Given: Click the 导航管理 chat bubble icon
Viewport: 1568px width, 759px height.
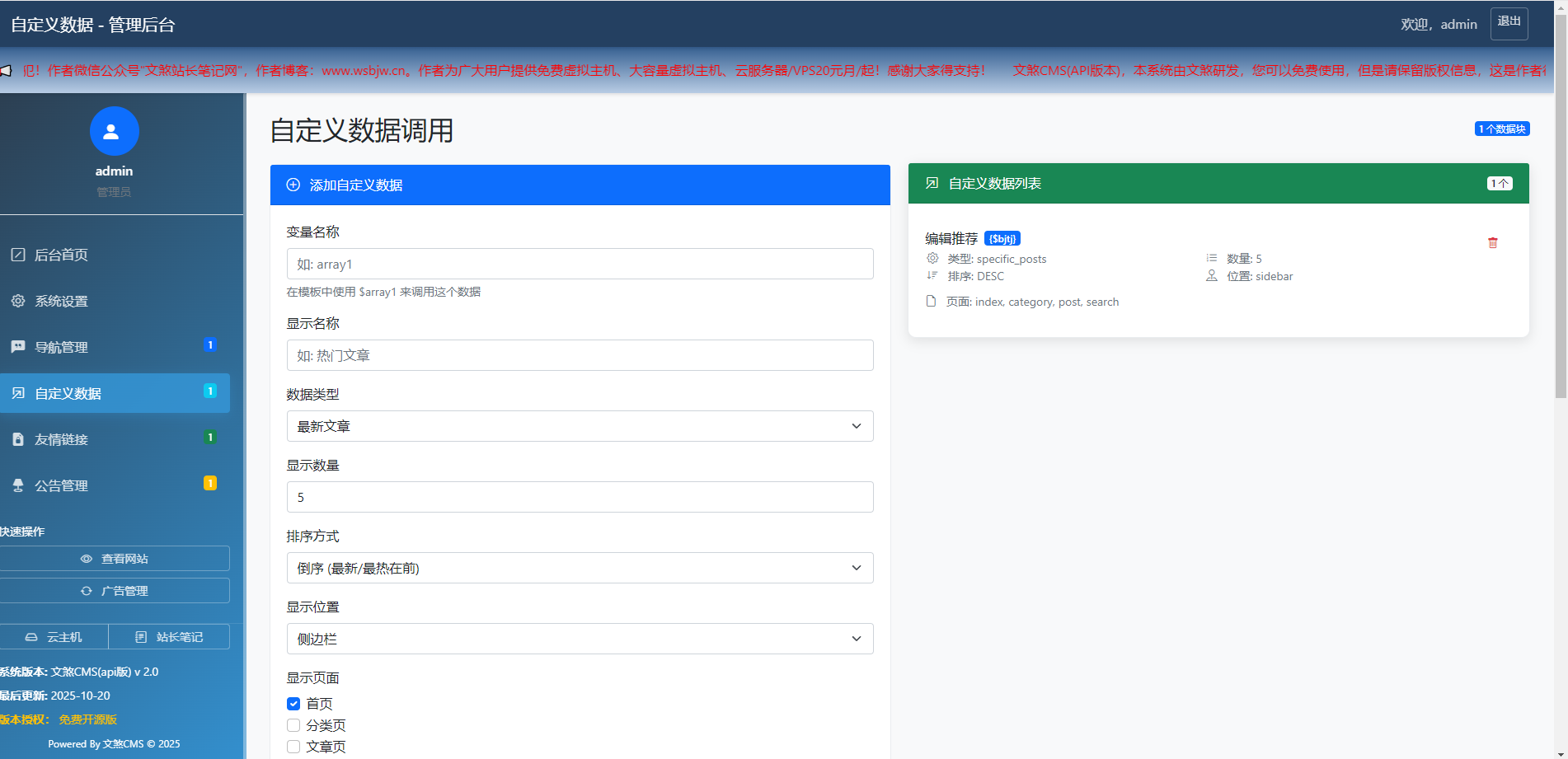Looking at the screenshot, I should coord(18,347).
